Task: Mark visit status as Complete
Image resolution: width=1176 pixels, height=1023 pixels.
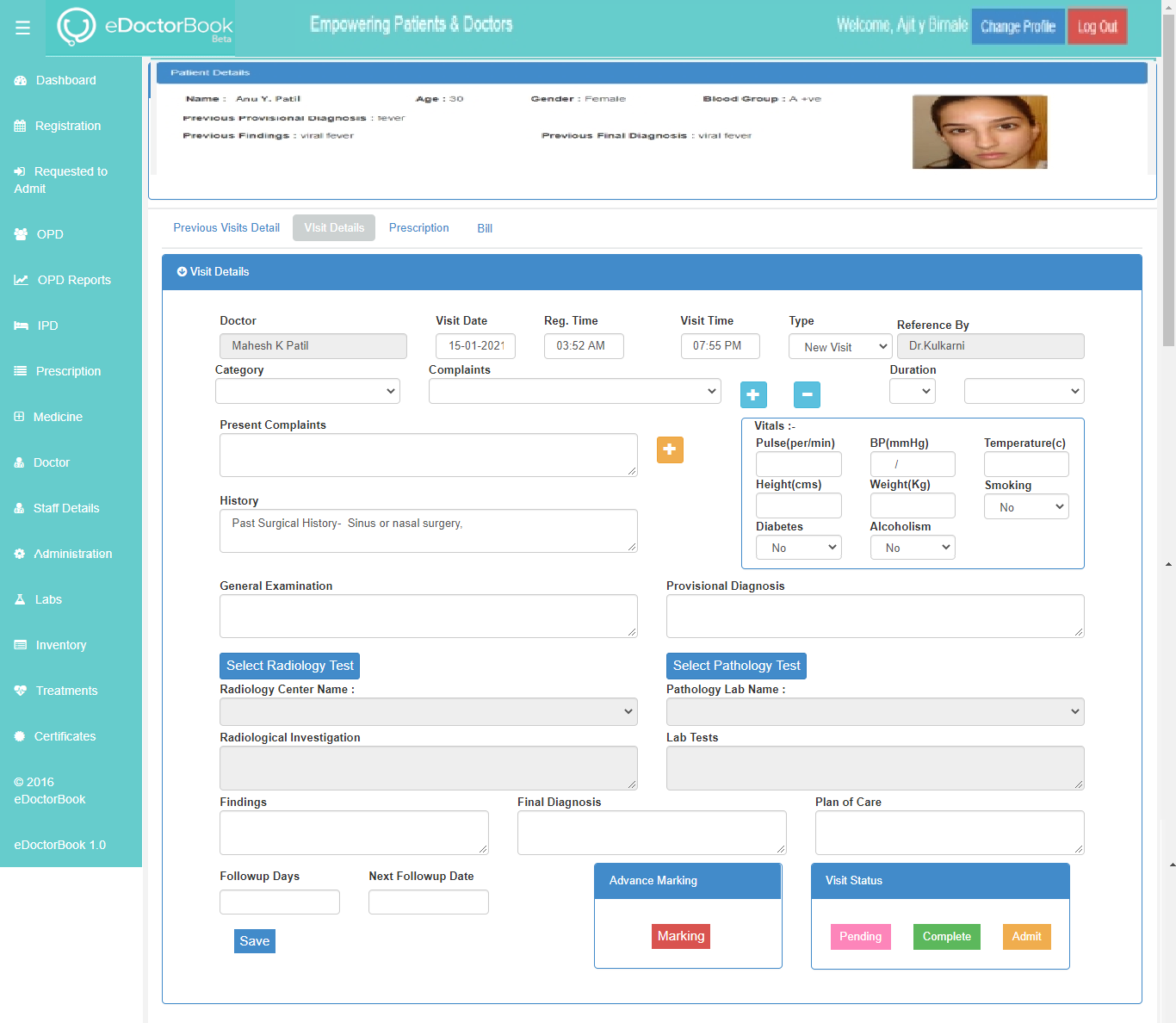Action: tap(946, 937)
